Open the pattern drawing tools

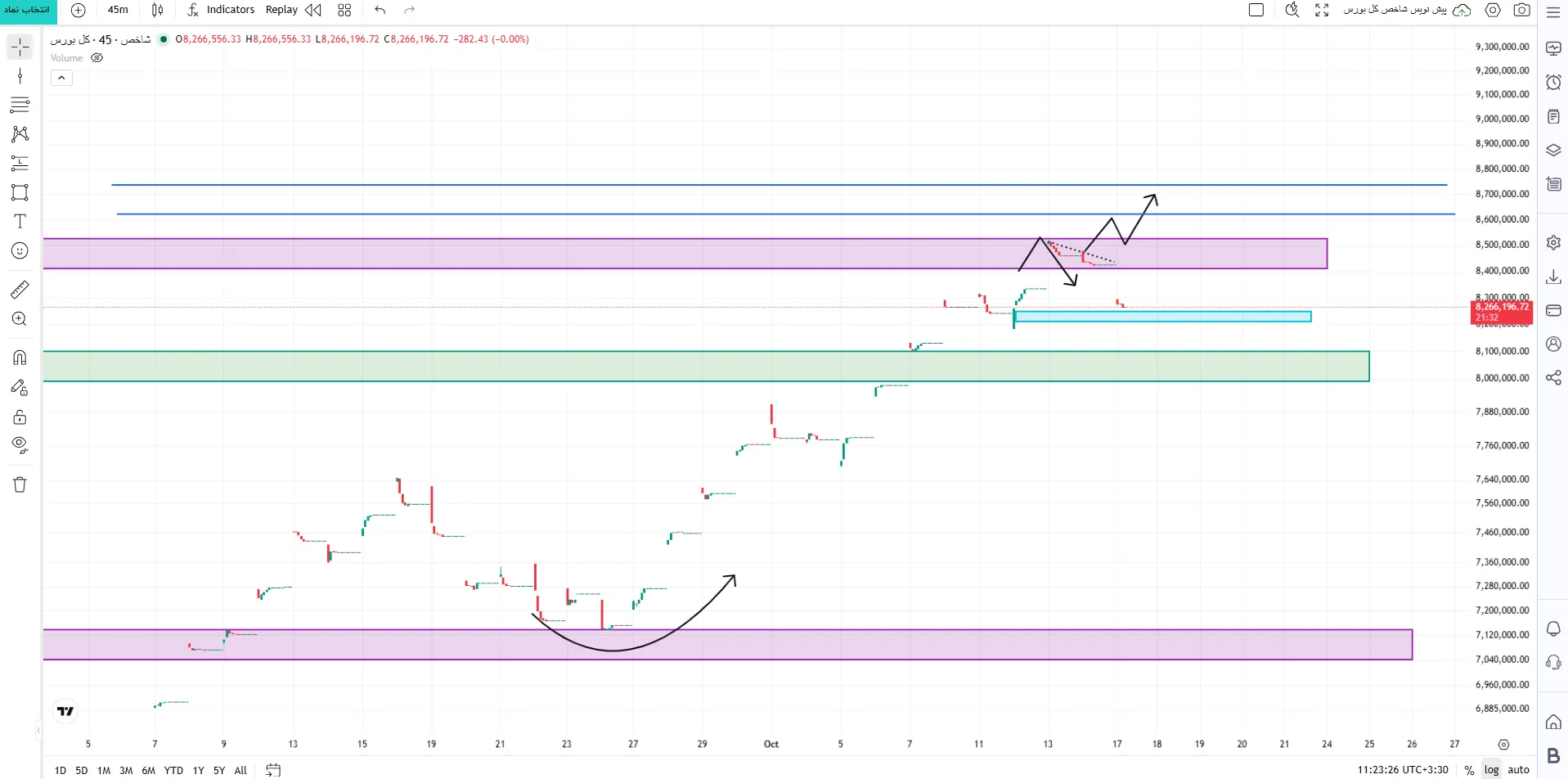pos(20,134)
